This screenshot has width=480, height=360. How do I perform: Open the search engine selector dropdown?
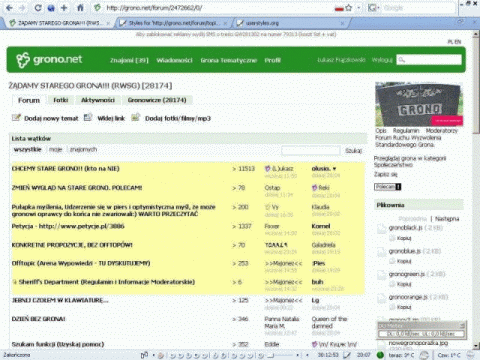tap(374, 8)
